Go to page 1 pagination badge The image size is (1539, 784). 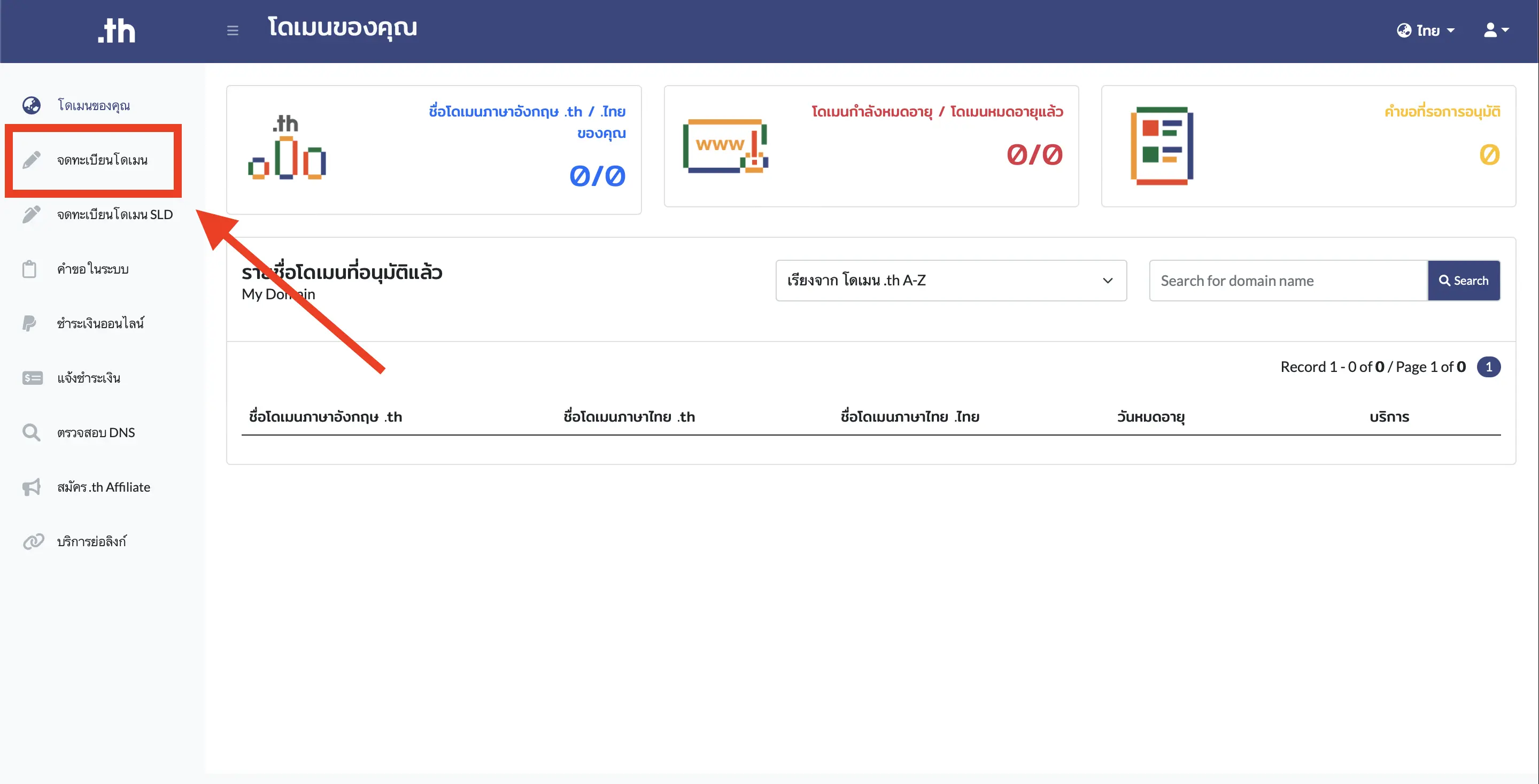[1488, 367]
